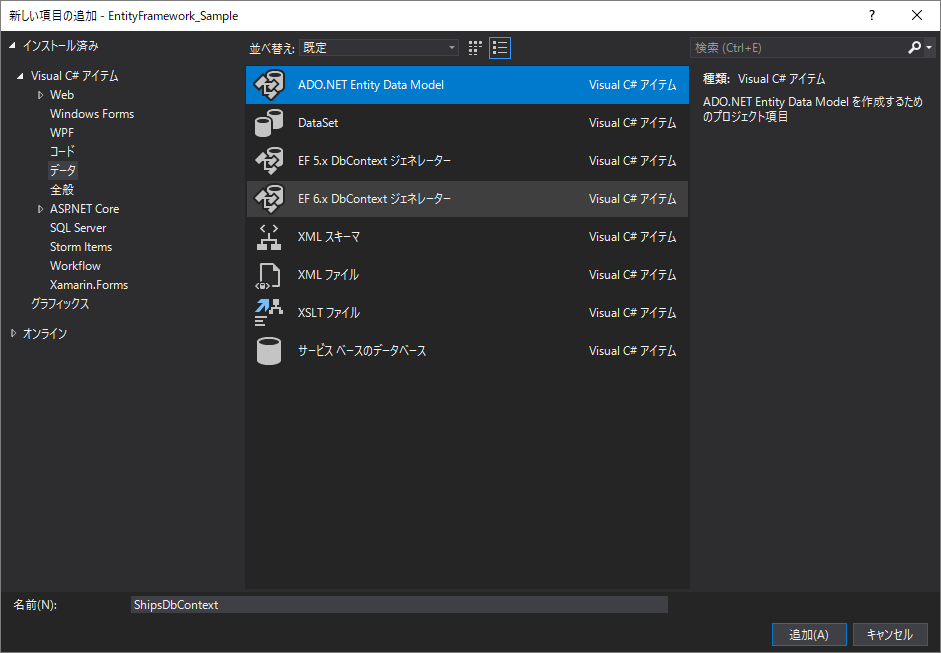The image size is (941, 653).
Task: Click the 検索 (Ctrl+E) search box
Action: pos(798,47)
